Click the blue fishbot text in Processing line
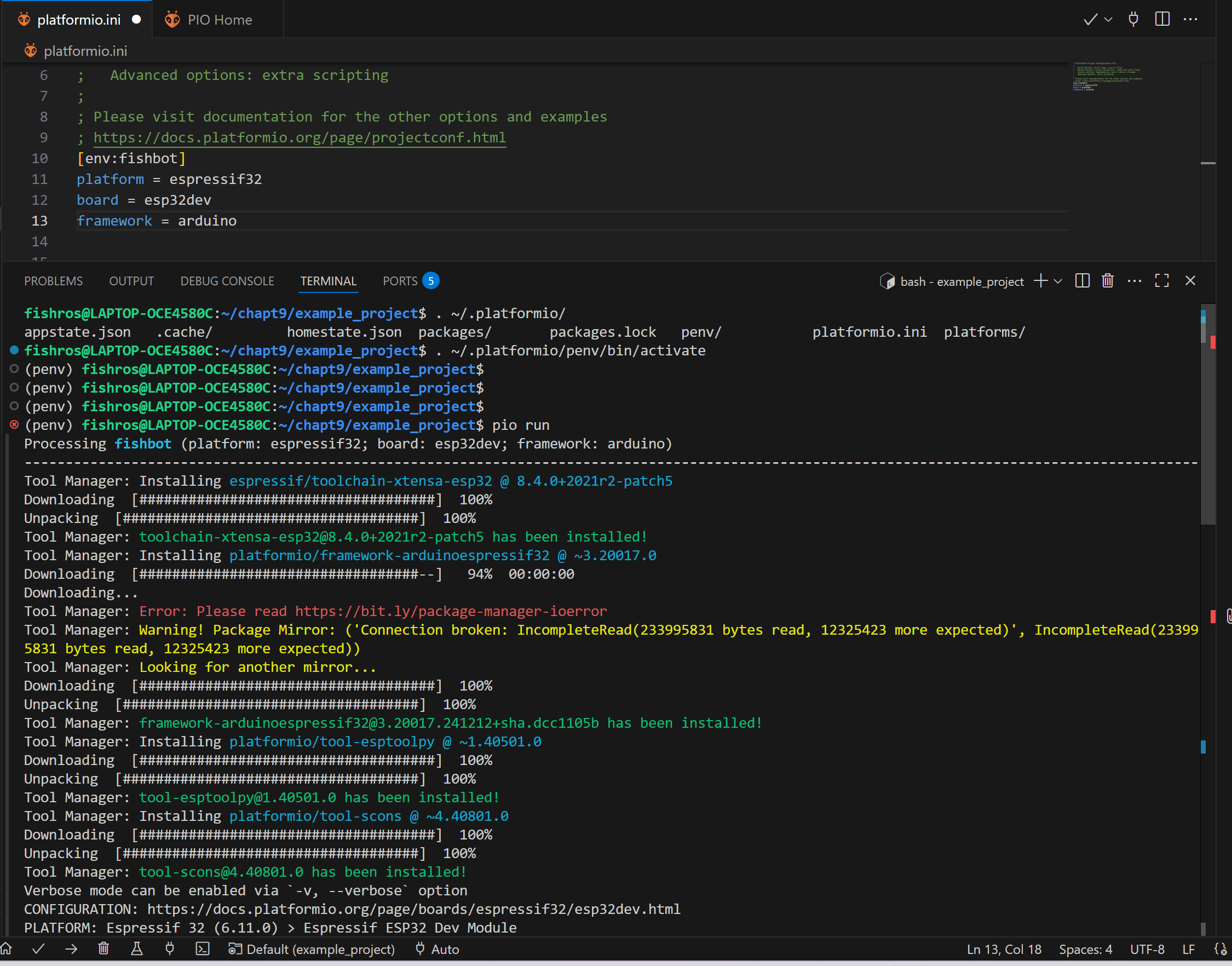The height and width of the screenshot is (966, 1232). [x=142, y=444]
